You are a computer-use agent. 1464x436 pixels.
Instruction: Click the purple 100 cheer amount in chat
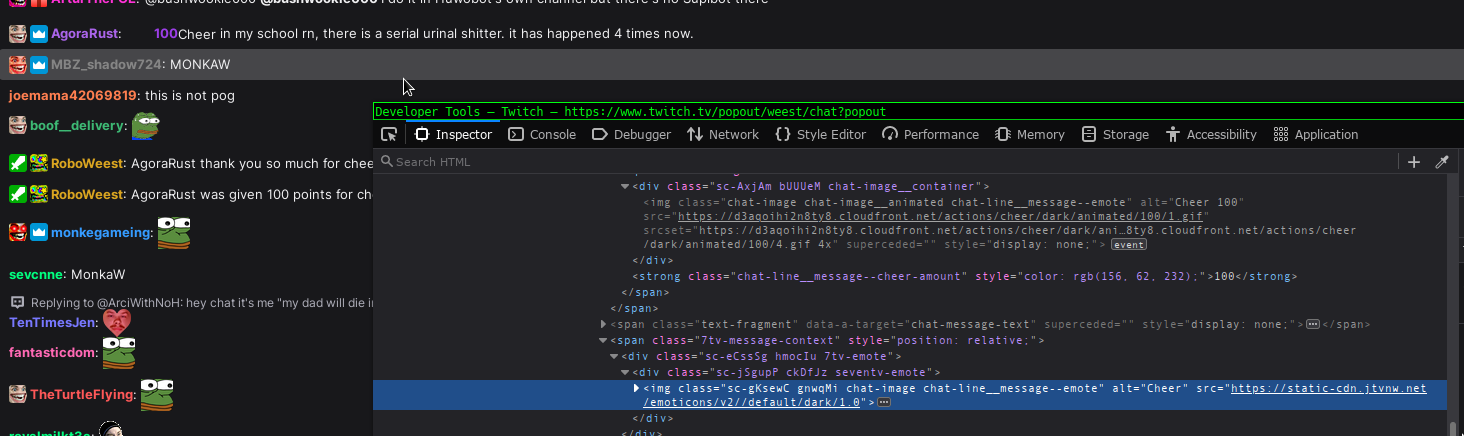(166, 34)
